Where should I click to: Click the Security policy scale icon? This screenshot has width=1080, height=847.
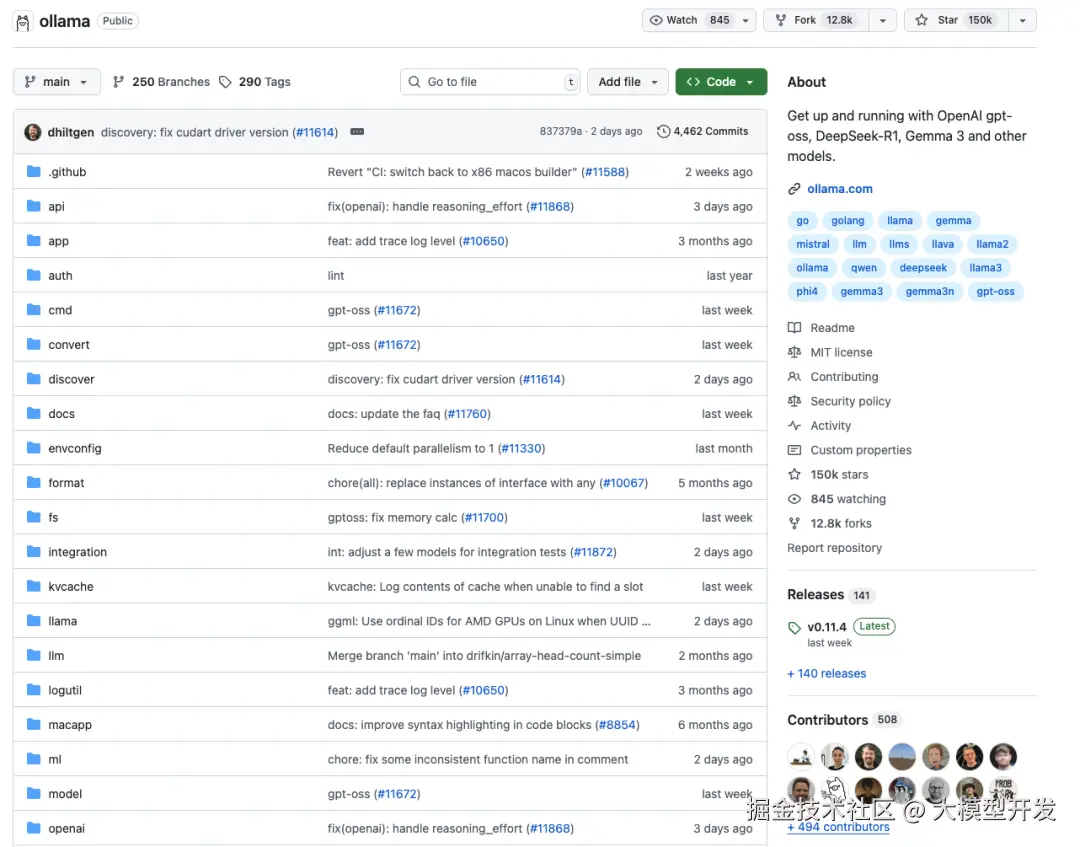pos(794,401)
